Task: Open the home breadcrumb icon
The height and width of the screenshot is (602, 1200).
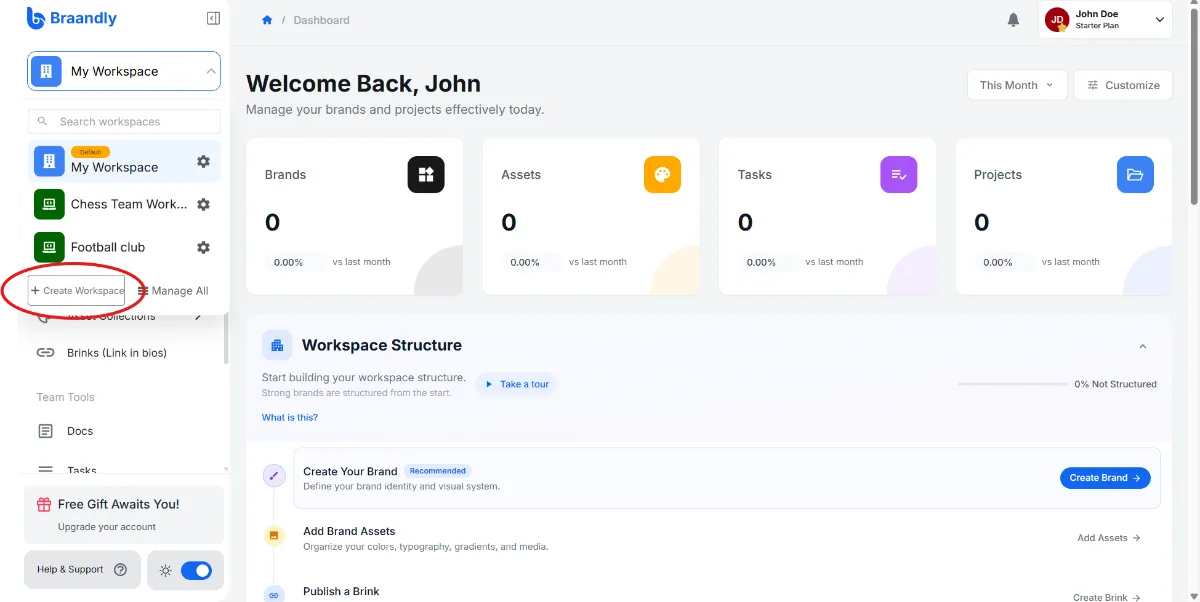Action: (267, 20)
